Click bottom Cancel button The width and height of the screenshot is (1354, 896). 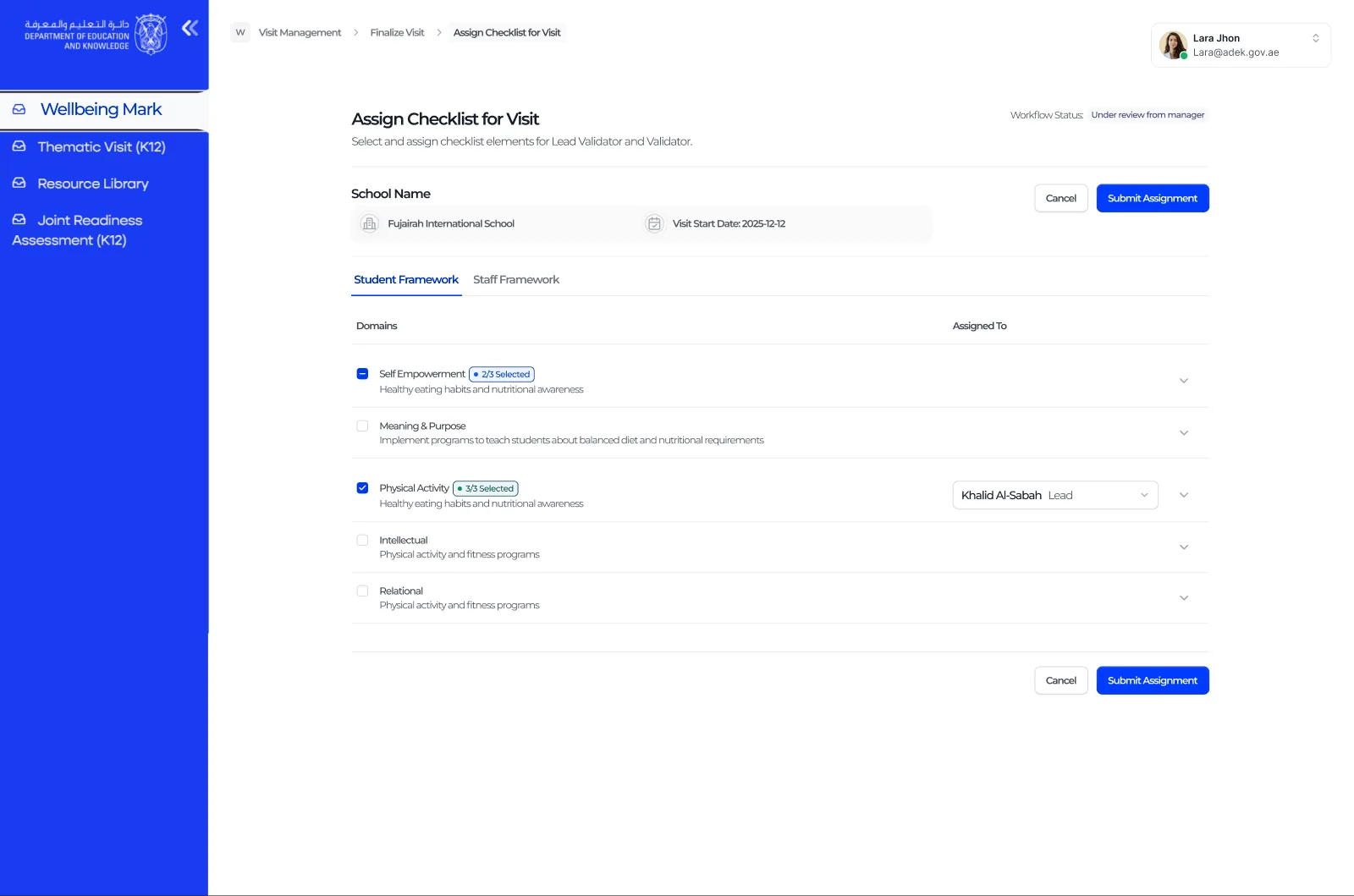[x=1061, y=680]
